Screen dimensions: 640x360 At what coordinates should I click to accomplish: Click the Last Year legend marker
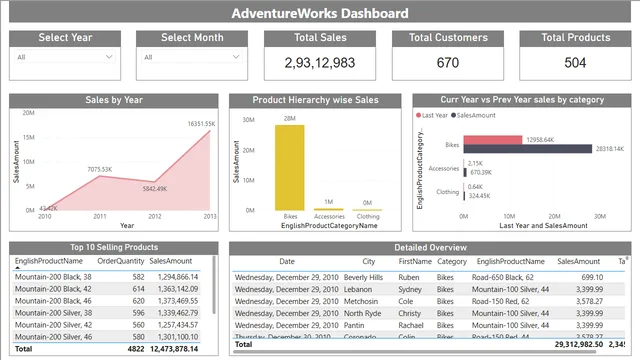coord(418,115)
